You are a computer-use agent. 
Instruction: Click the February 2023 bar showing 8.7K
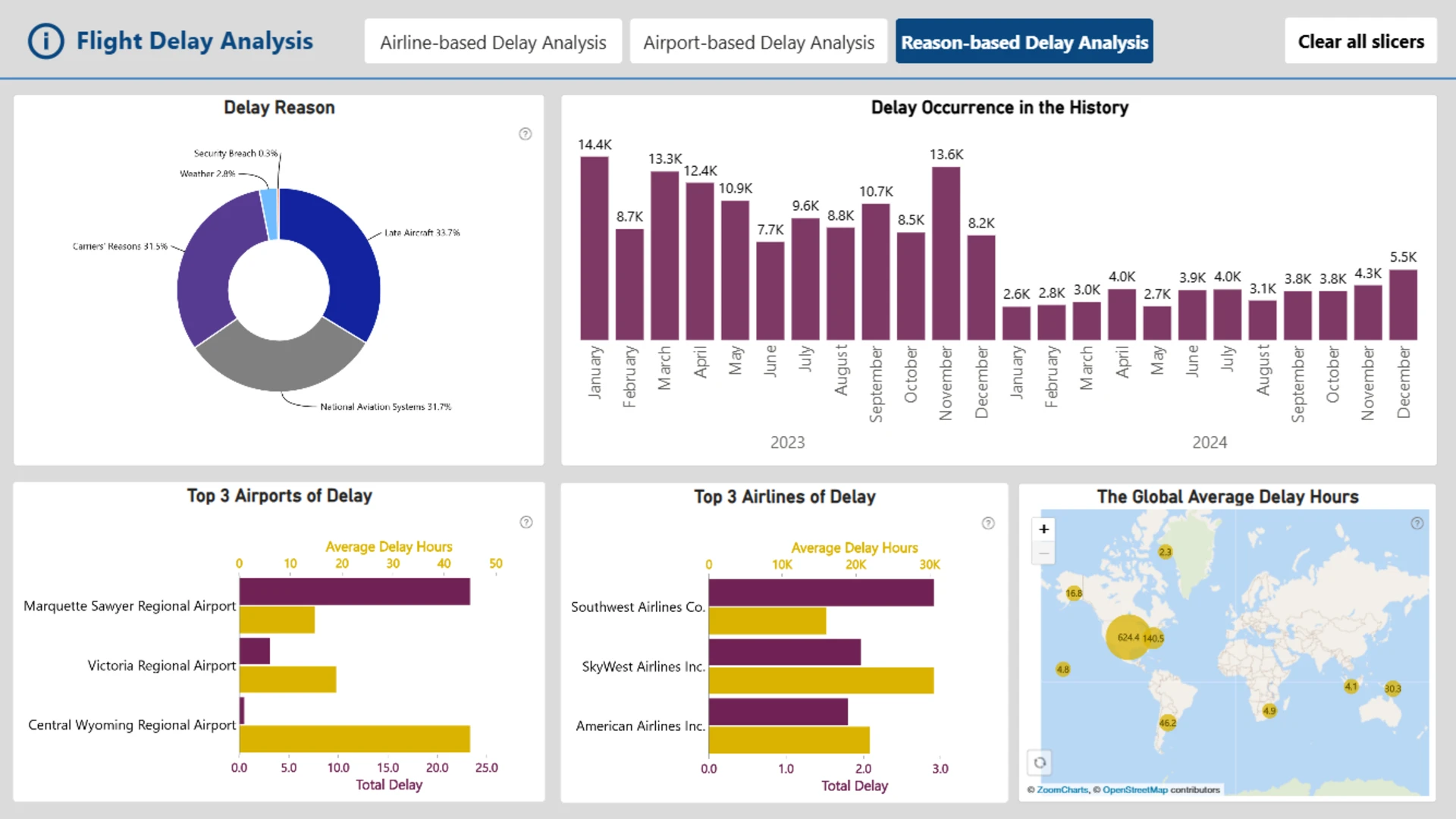(x=629, y=284)
